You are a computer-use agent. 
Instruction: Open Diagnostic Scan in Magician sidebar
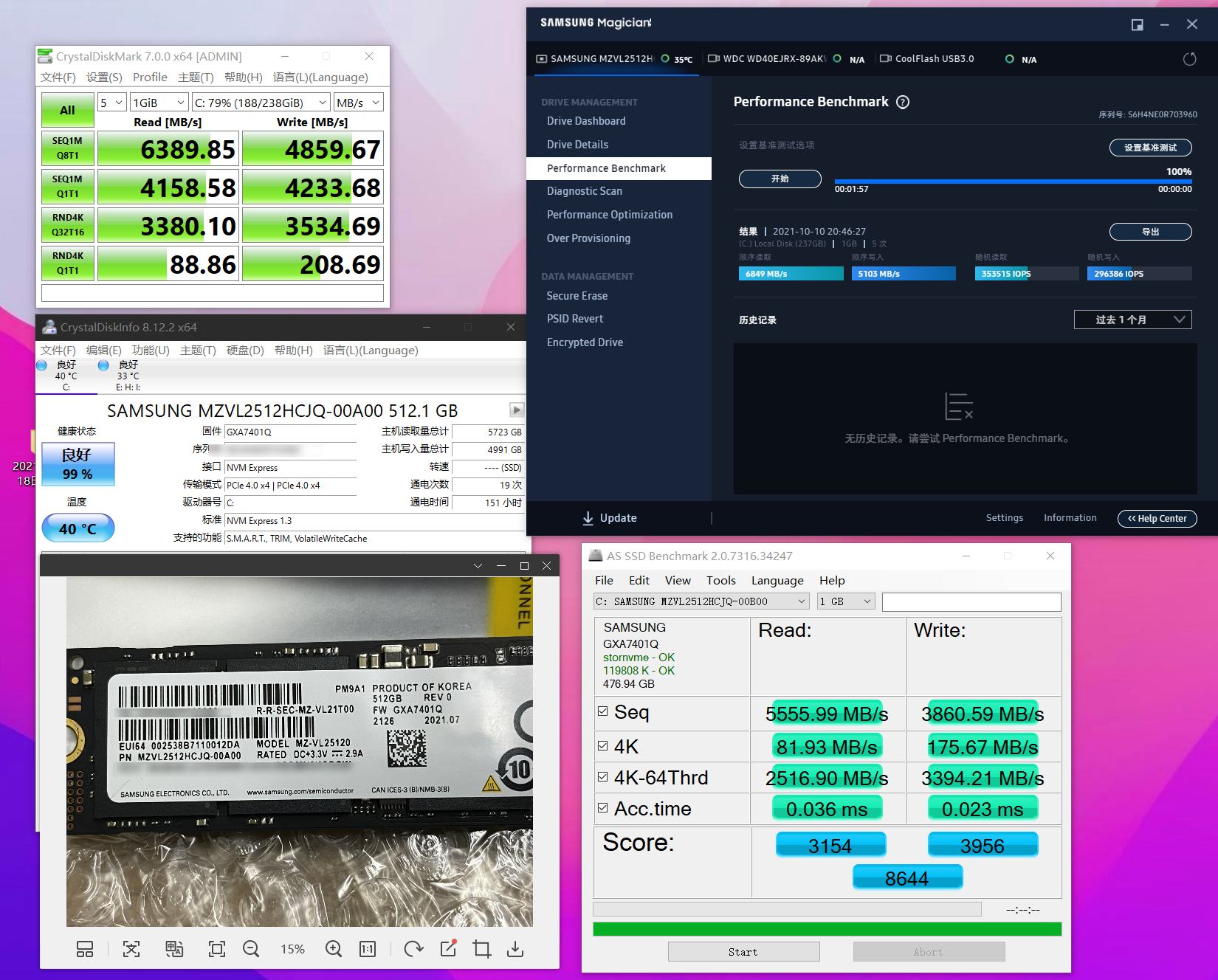click(x=585, y=191)
